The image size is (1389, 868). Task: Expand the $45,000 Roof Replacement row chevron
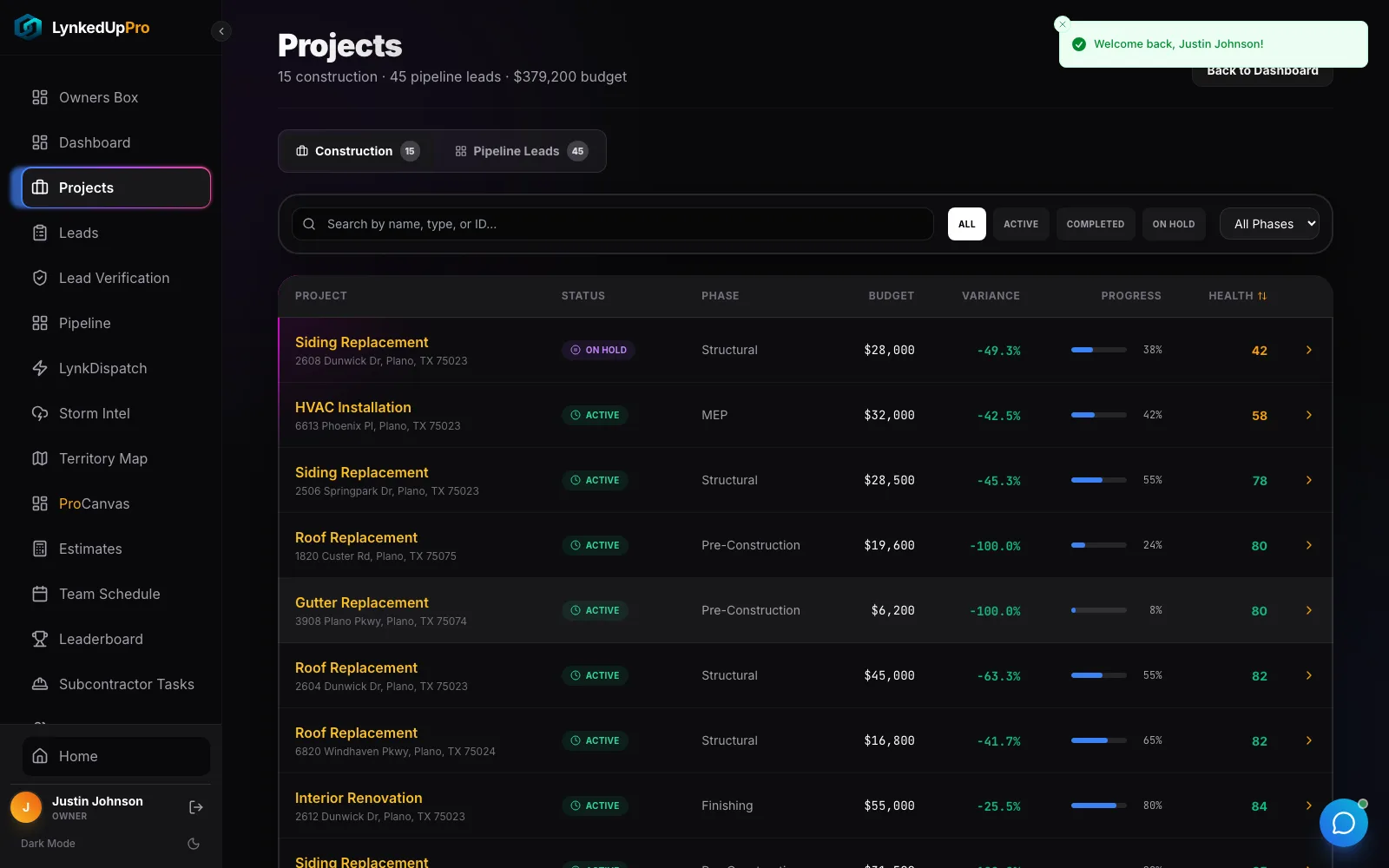pyautogui.click(x=1309, y=675)
